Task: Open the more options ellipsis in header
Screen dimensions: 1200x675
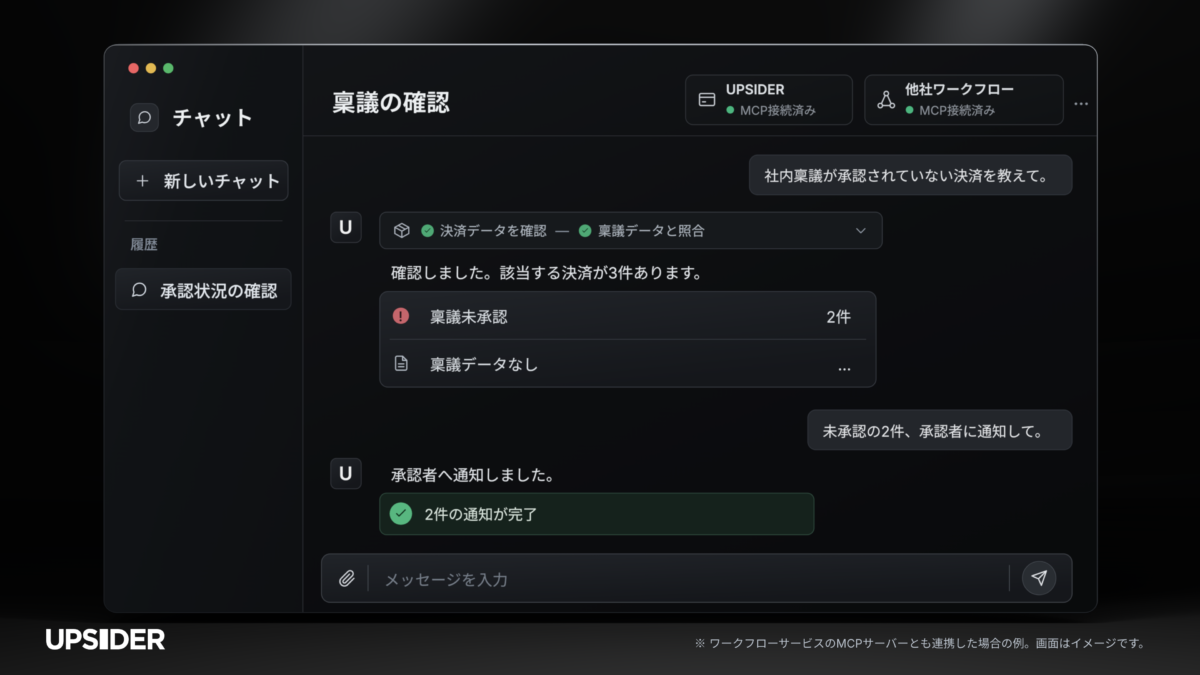Action: click(x=1080, y=103)
